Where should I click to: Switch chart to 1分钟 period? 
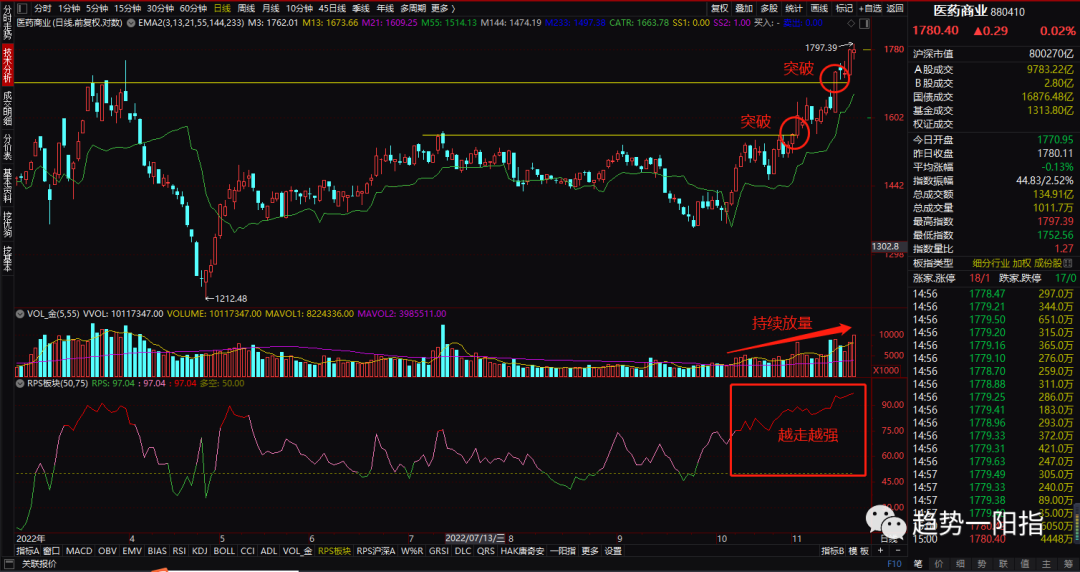click(69, 8)
